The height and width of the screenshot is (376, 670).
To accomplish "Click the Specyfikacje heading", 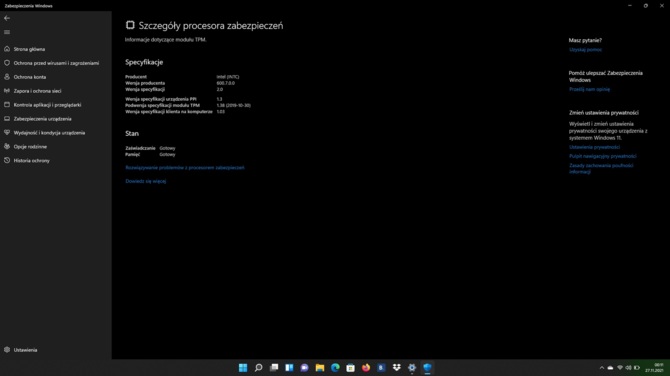I will pos(144,62).
